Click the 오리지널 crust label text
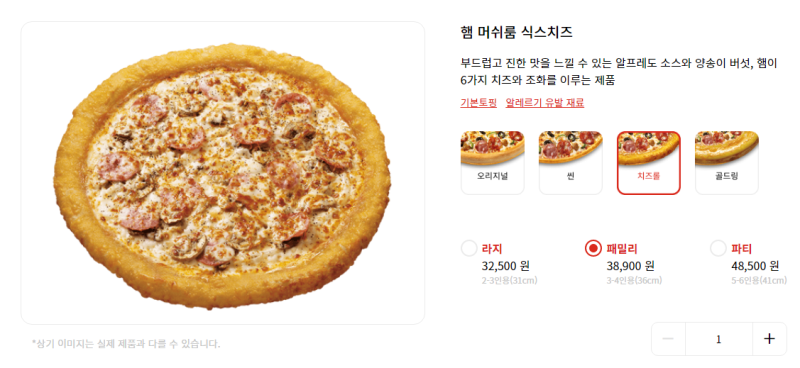This screenshot has width=800, height=368. 492,177
